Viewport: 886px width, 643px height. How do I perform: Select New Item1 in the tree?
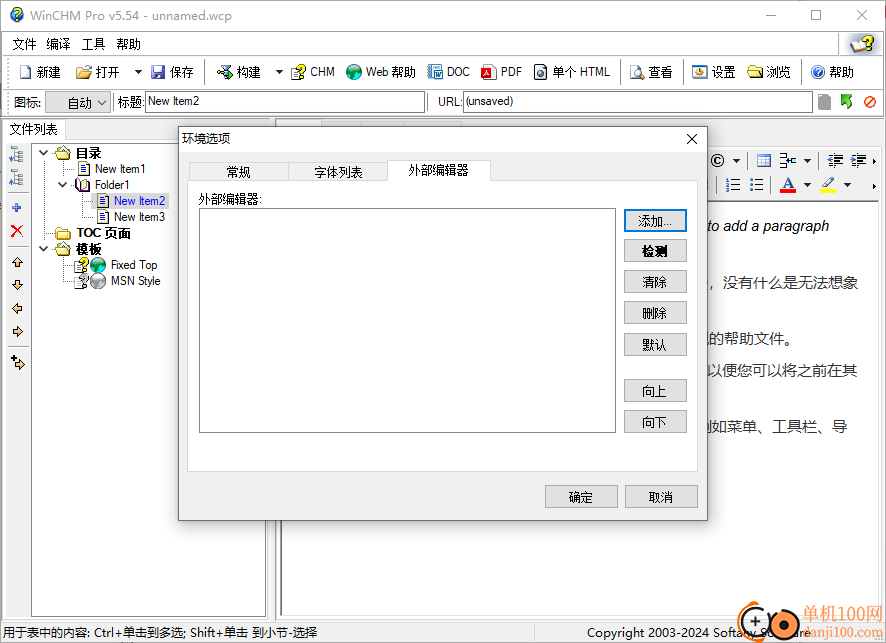[120, 169]
